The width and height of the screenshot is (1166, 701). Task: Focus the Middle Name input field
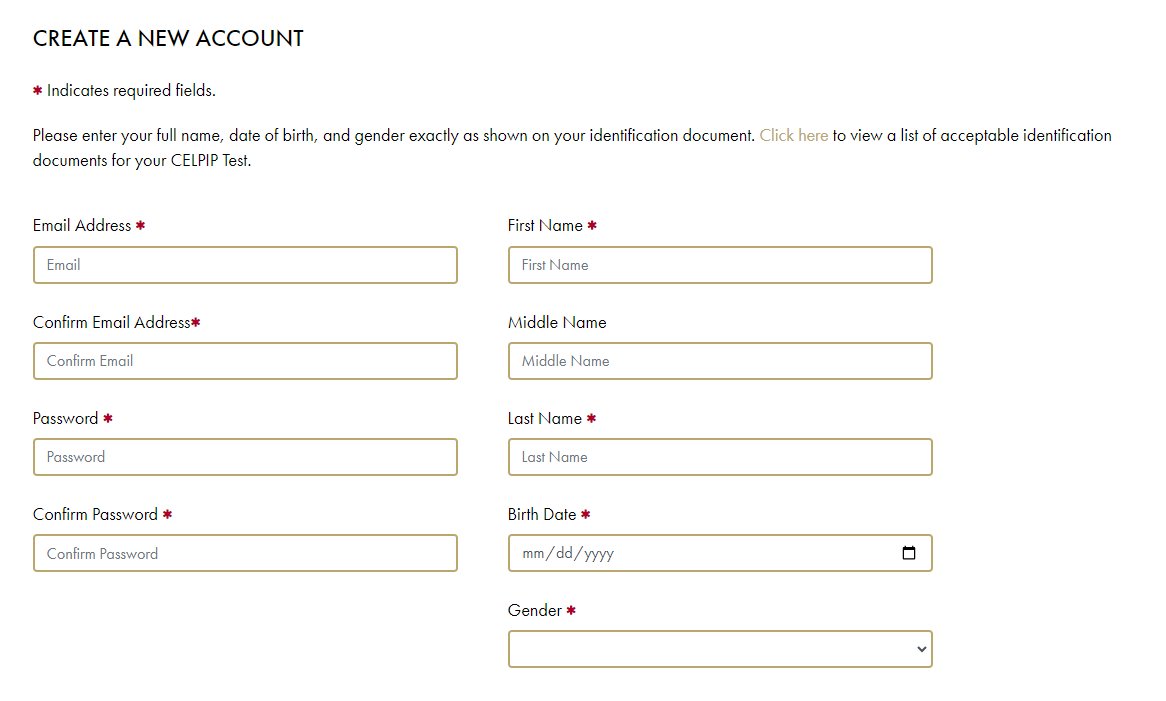coord(720,361)
